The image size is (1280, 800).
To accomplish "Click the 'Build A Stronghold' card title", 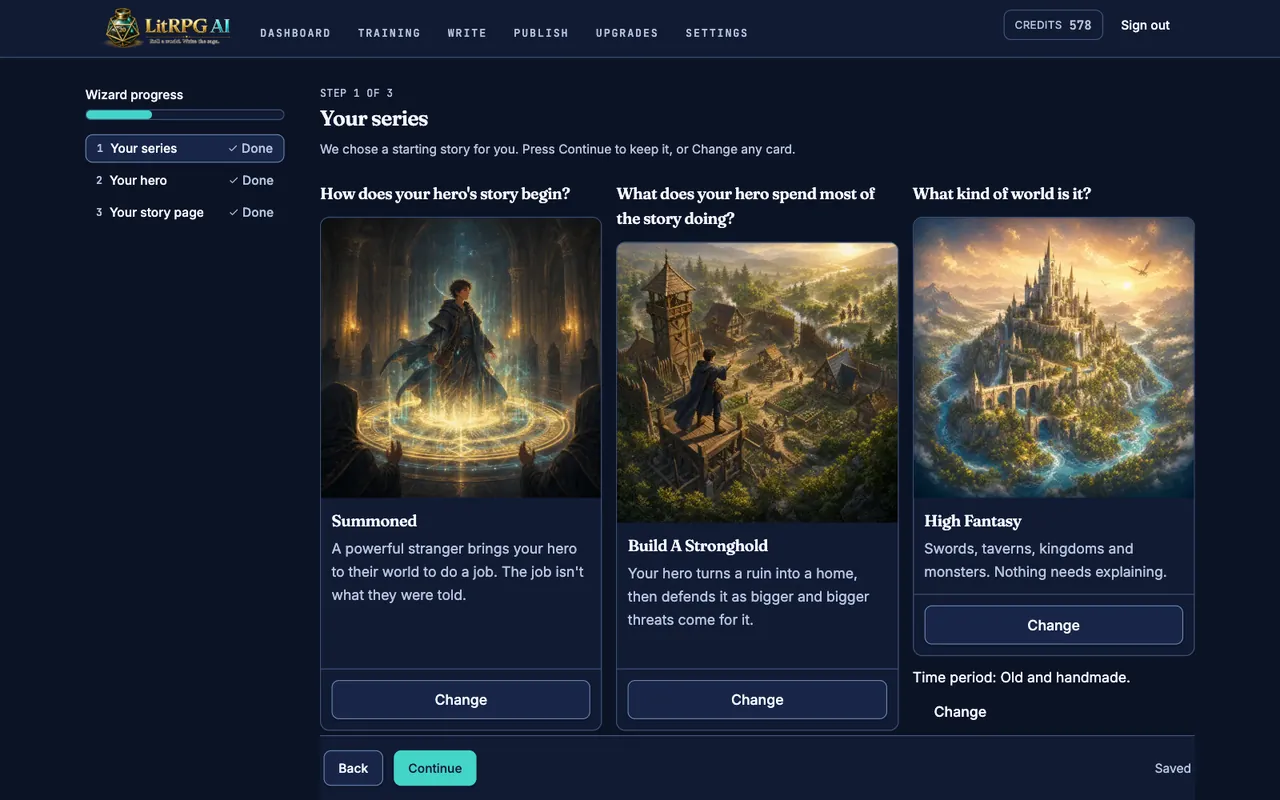I will pyautogui.click(x=698, y=546).
